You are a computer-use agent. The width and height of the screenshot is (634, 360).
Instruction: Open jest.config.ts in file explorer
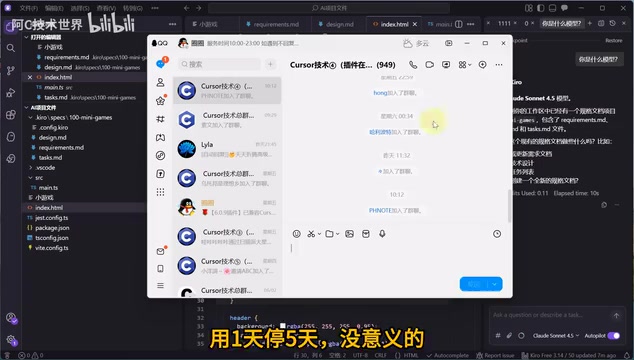(x=51, y=218)
